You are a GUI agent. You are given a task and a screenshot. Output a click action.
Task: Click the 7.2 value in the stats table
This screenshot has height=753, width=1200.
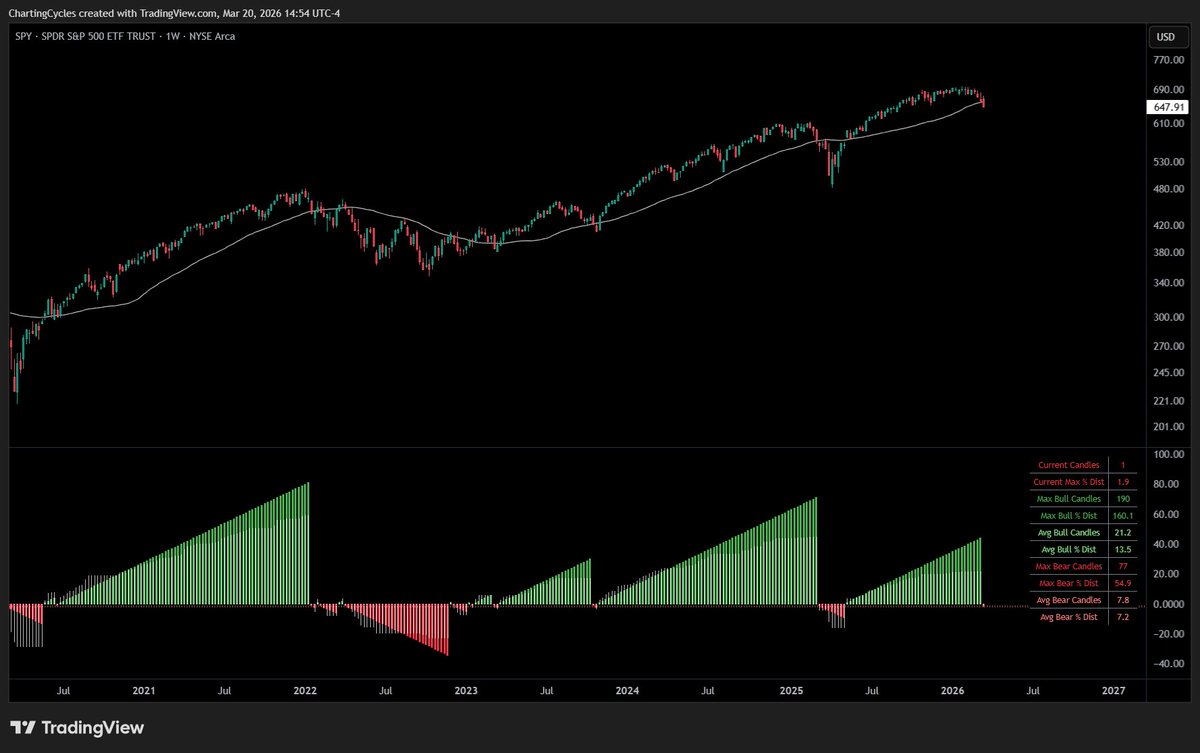pos(1123,617)
